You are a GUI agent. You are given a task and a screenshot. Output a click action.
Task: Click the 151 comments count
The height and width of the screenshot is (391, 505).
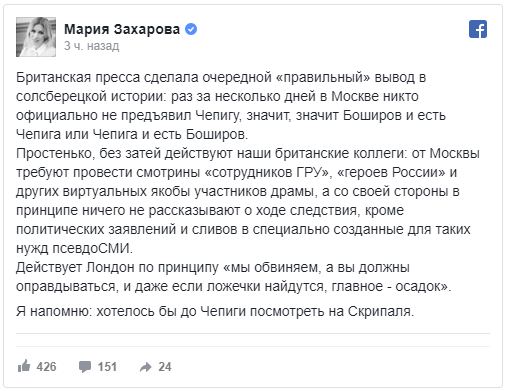[107, 367]
